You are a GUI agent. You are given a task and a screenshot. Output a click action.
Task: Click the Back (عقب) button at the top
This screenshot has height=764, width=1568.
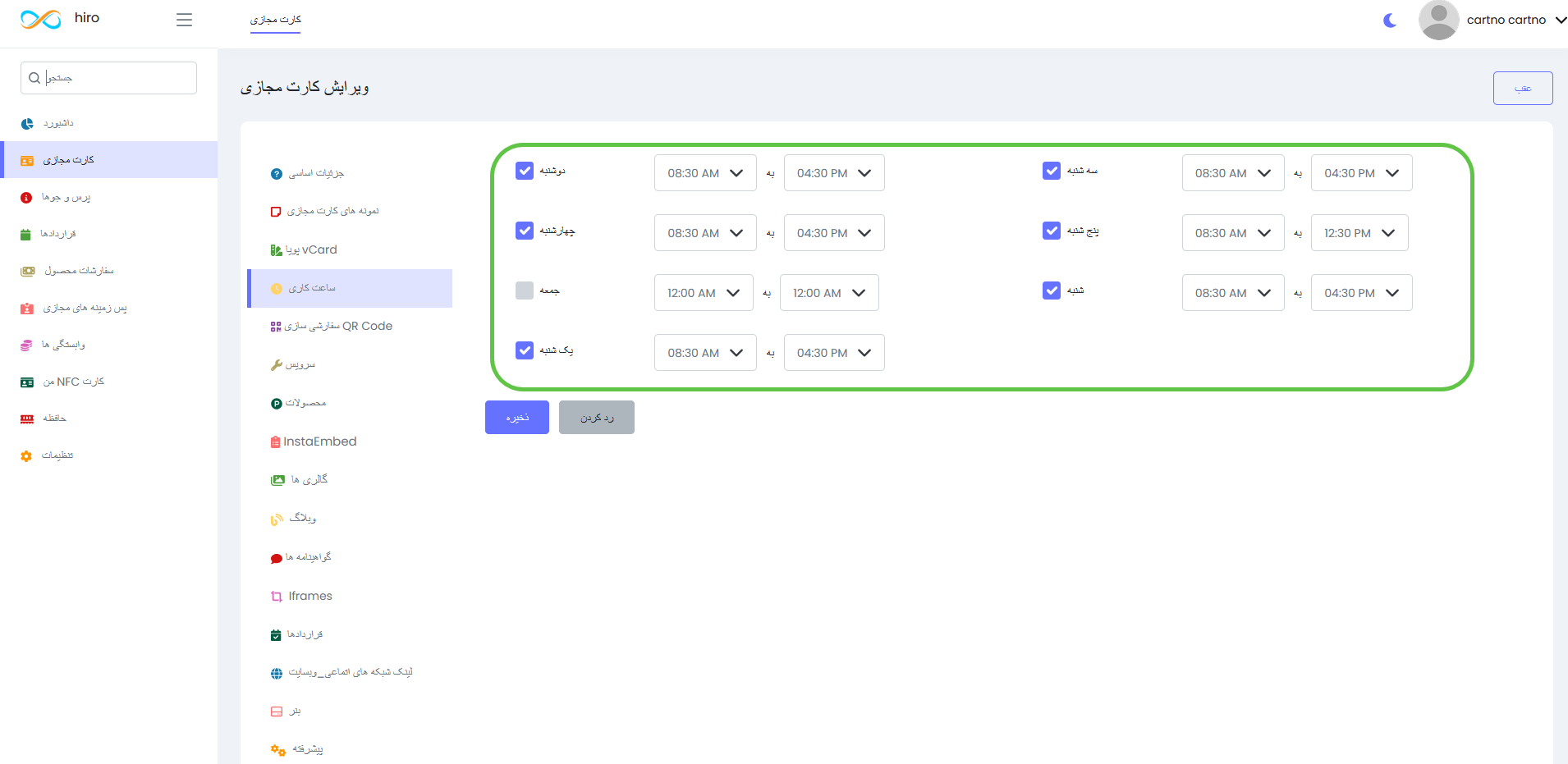pos(1522,89)
